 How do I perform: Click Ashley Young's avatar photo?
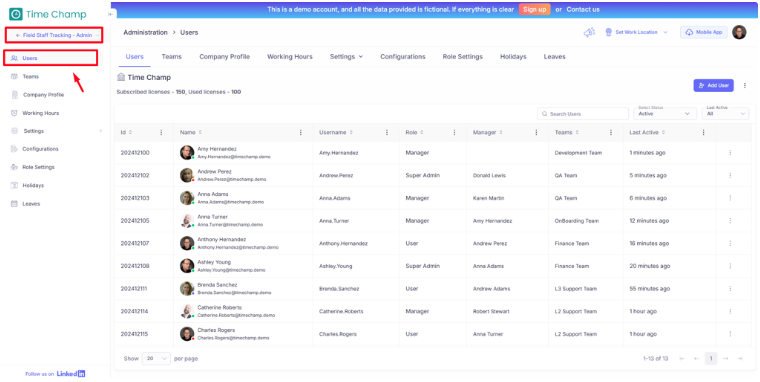(x=187, y=266)
